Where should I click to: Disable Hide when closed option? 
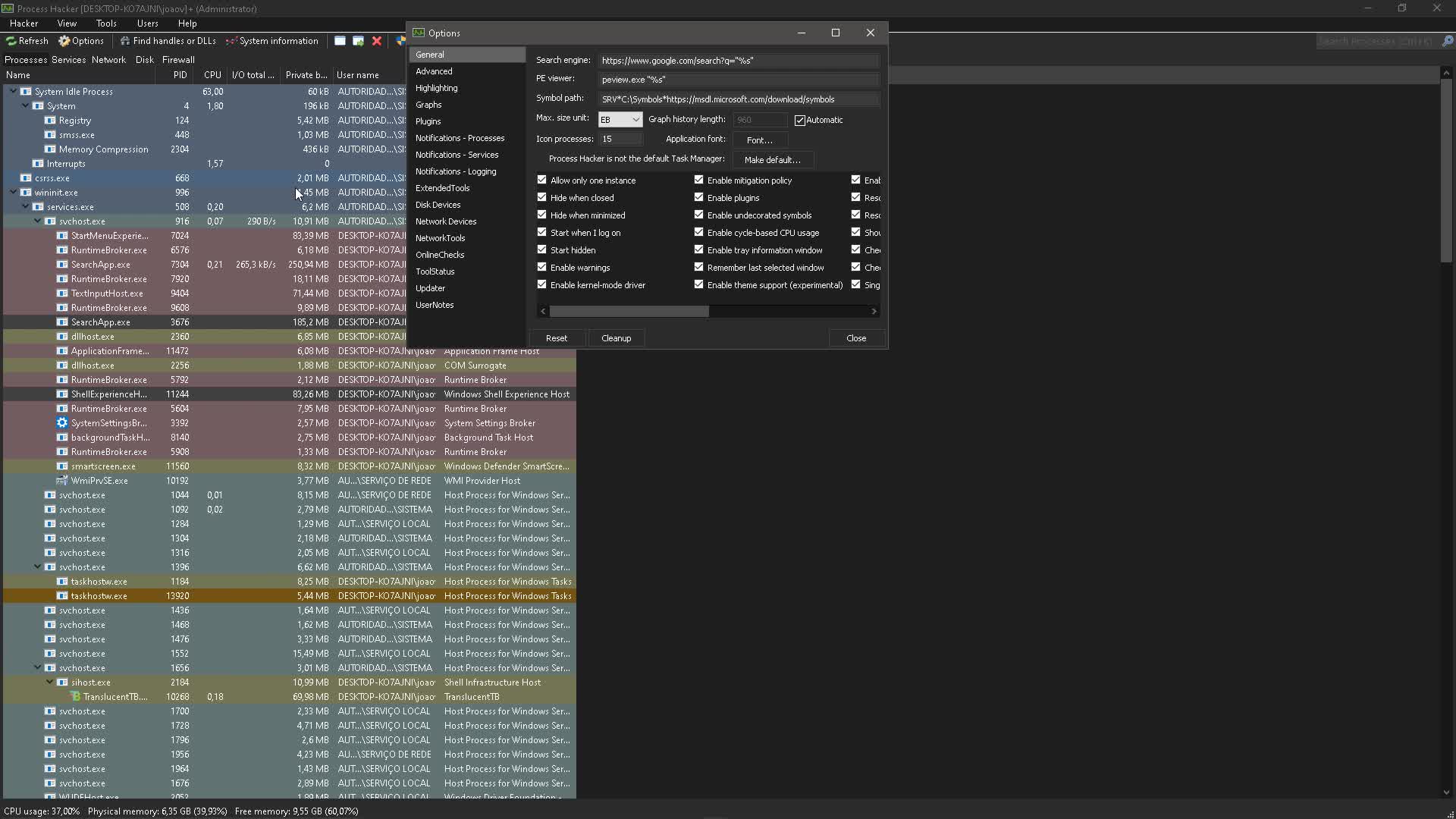(x=542, y=197)
